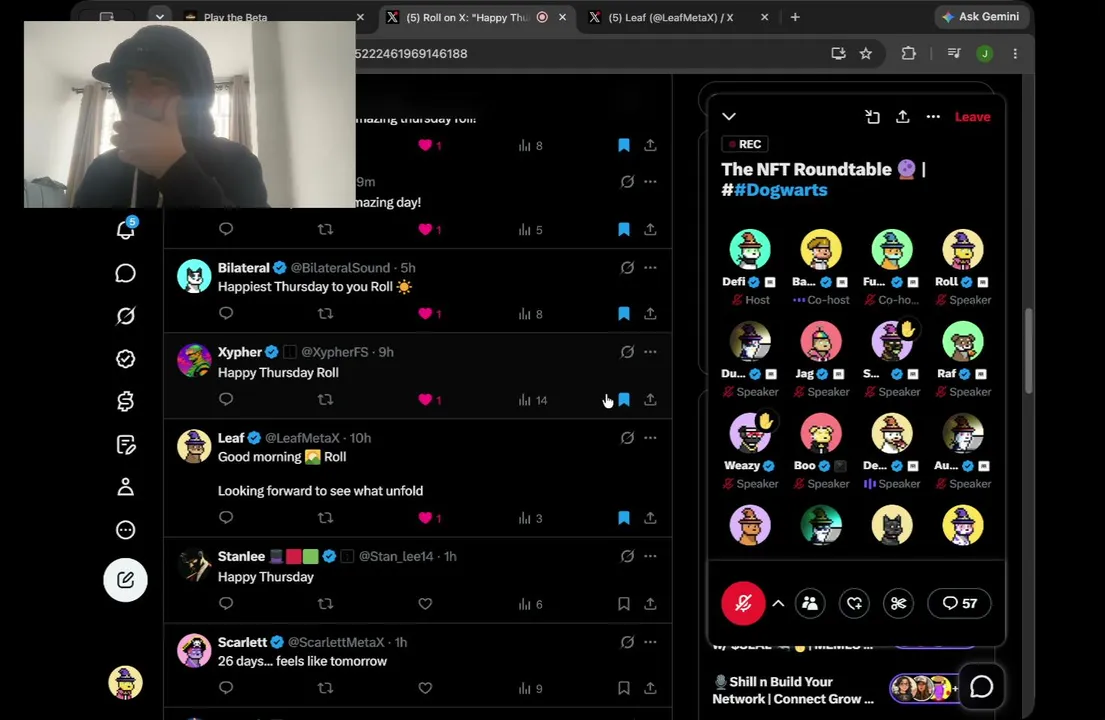
Task: Open the @LeafMetaX profile link
Action: pyautogui.click(x=302, y=437)
